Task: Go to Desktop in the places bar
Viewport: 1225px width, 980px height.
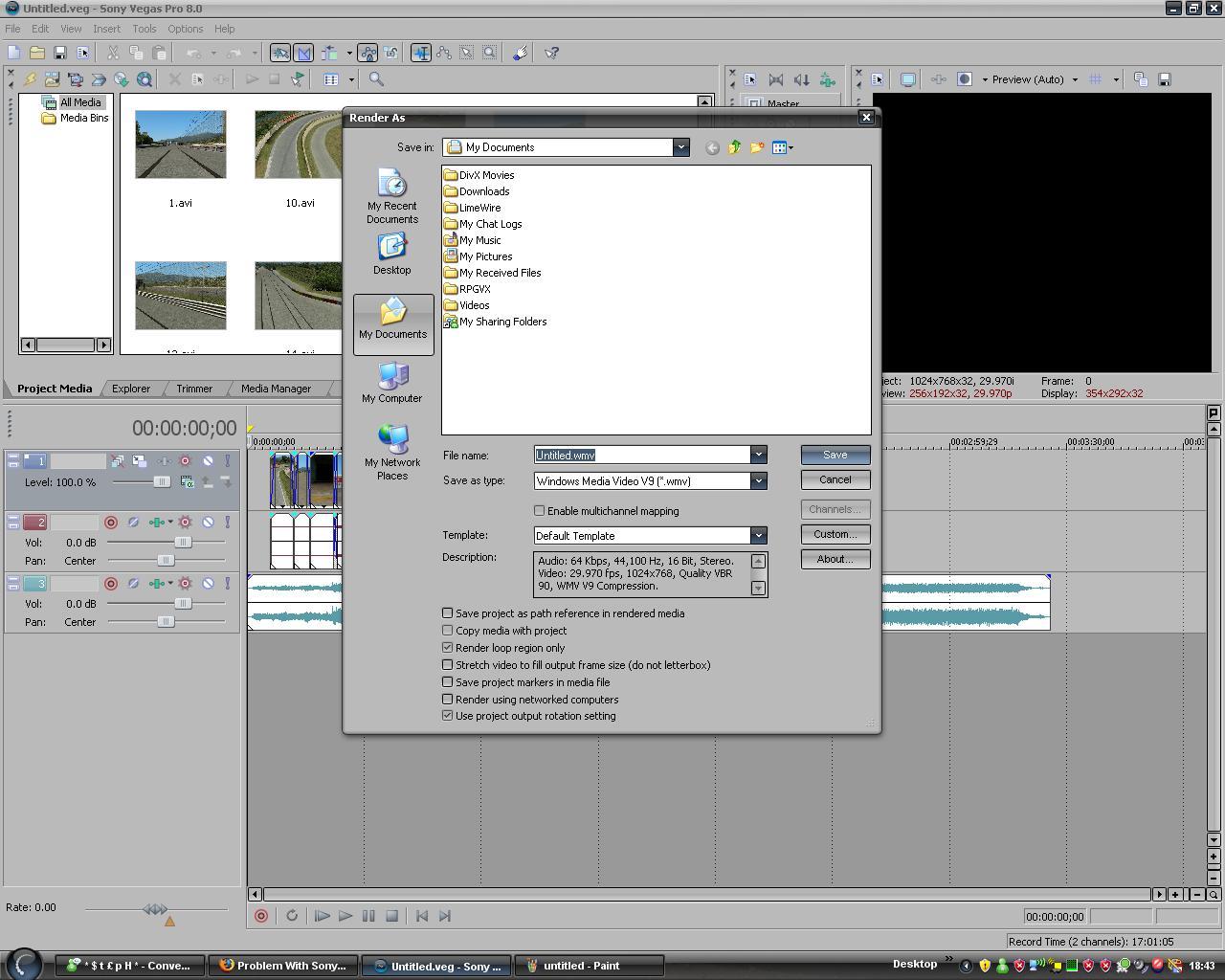Action: 392,254
